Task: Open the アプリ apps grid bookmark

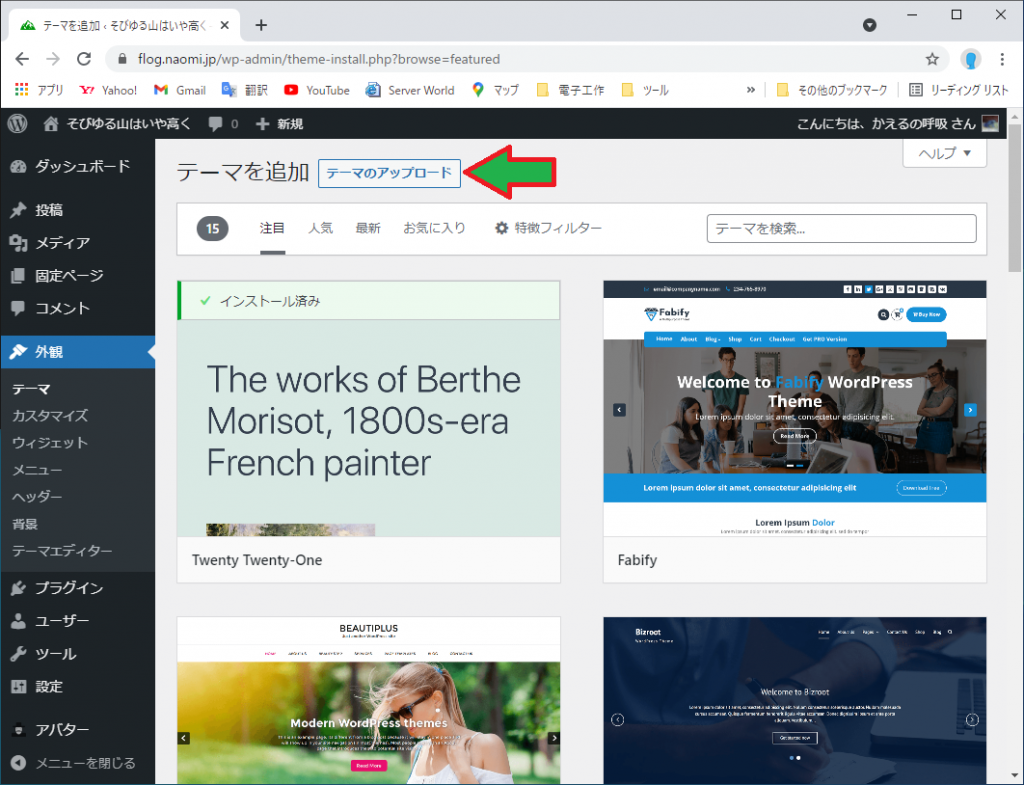Action: coord(39,90)
